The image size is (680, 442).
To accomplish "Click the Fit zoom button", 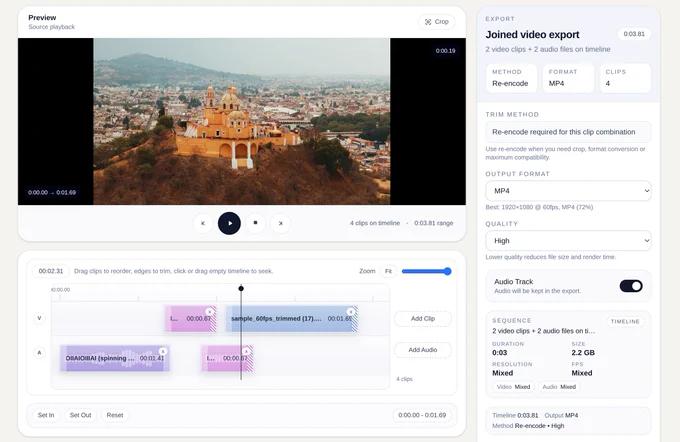I will tap(388, 271).
